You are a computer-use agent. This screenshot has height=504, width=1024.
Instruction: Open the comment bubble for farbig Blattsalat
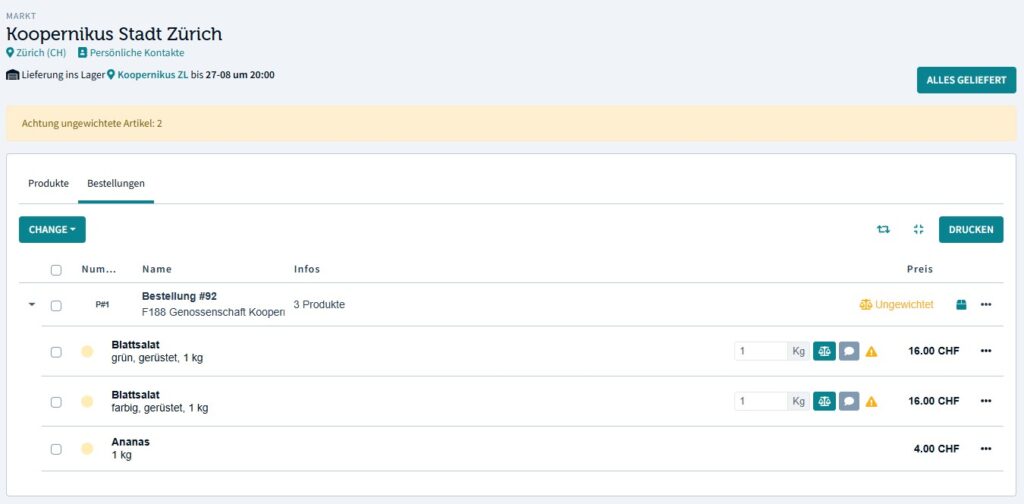[848, 401]
